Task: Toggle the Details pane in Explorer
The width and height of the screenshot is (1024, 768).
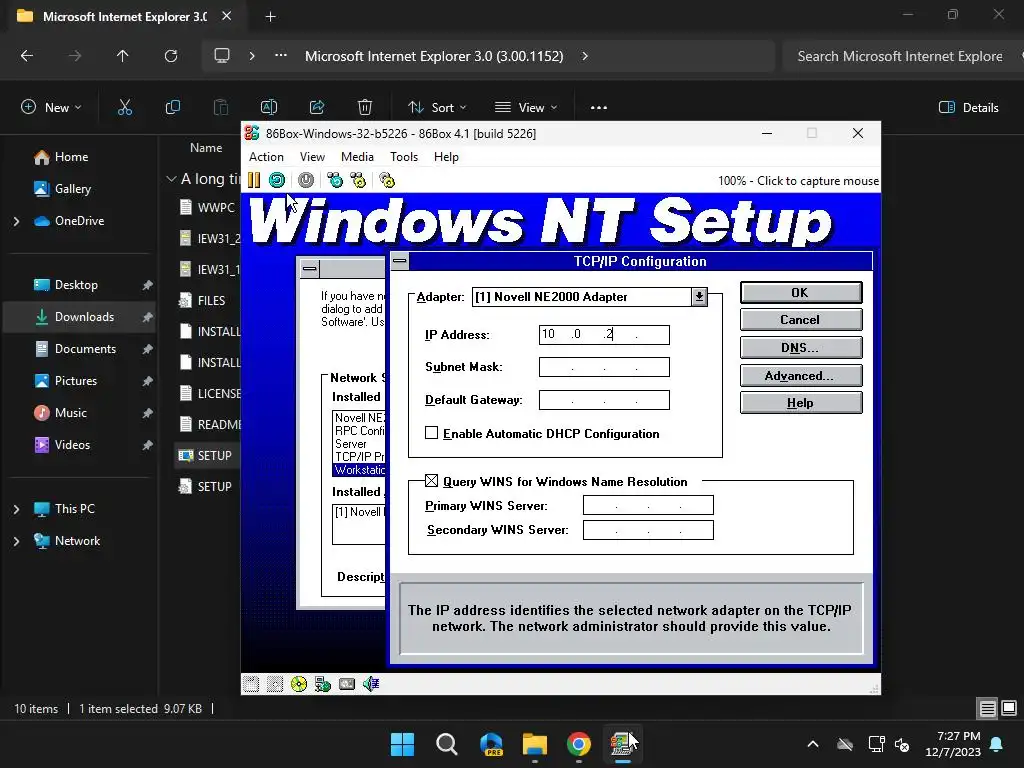Action: coord(968,108)
